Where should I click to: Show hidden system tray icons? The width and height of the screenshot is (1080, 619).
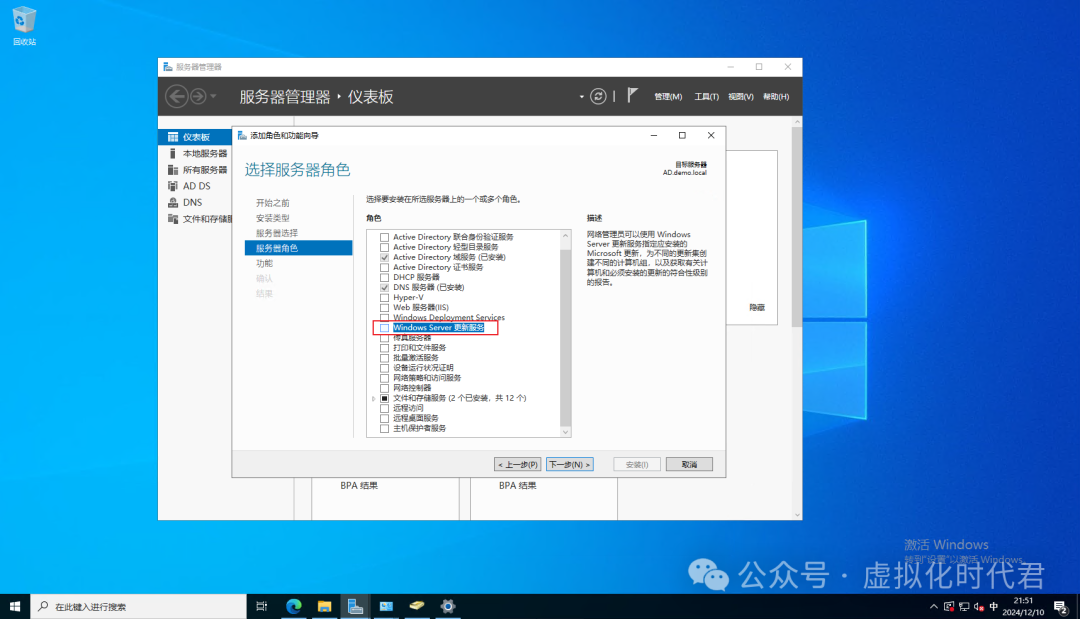click(x=933, y=607)
